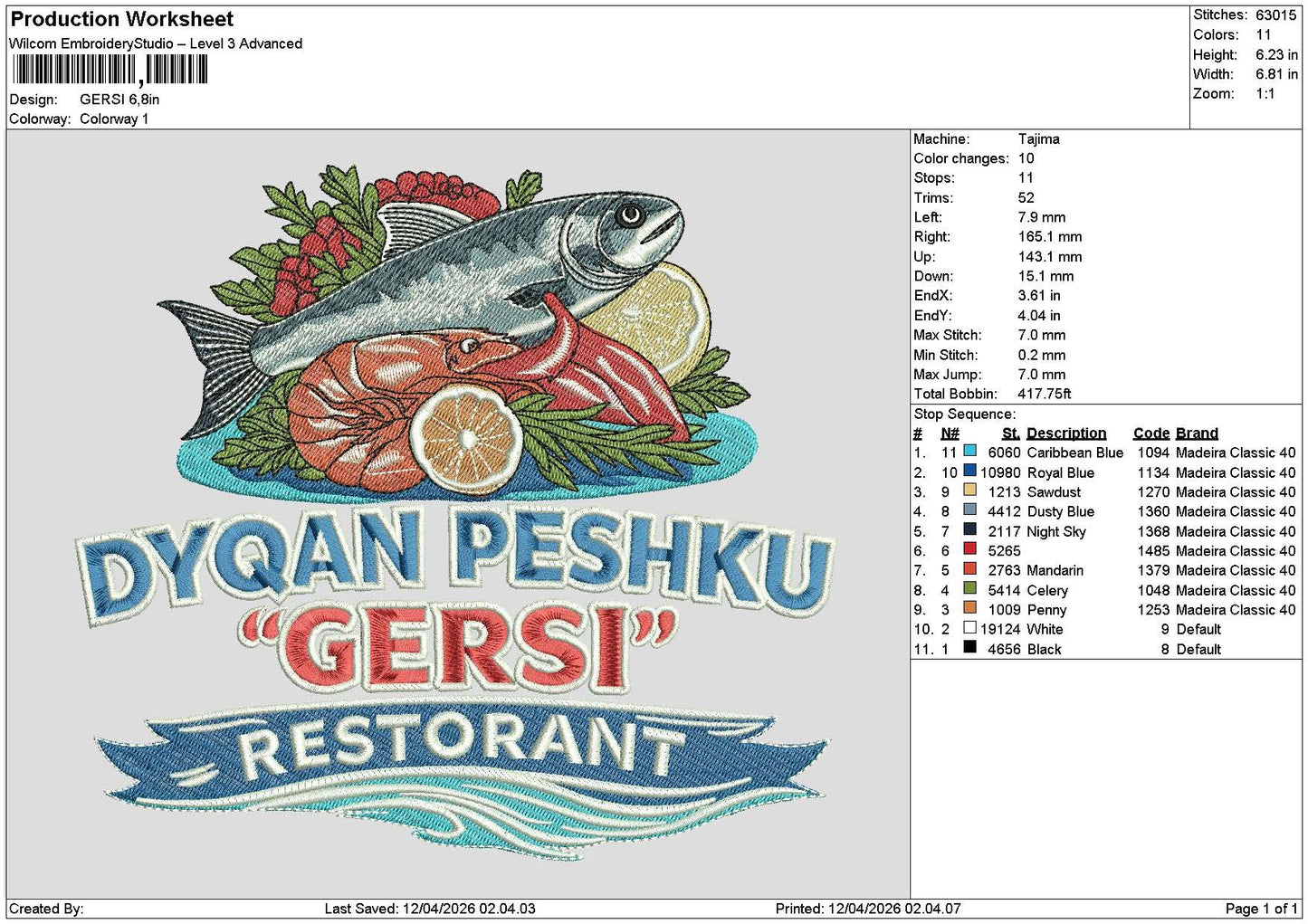Click the 'Created By:' footer label
The width and height of the screenshot is (1308, 924).
[x=46, y=909]
